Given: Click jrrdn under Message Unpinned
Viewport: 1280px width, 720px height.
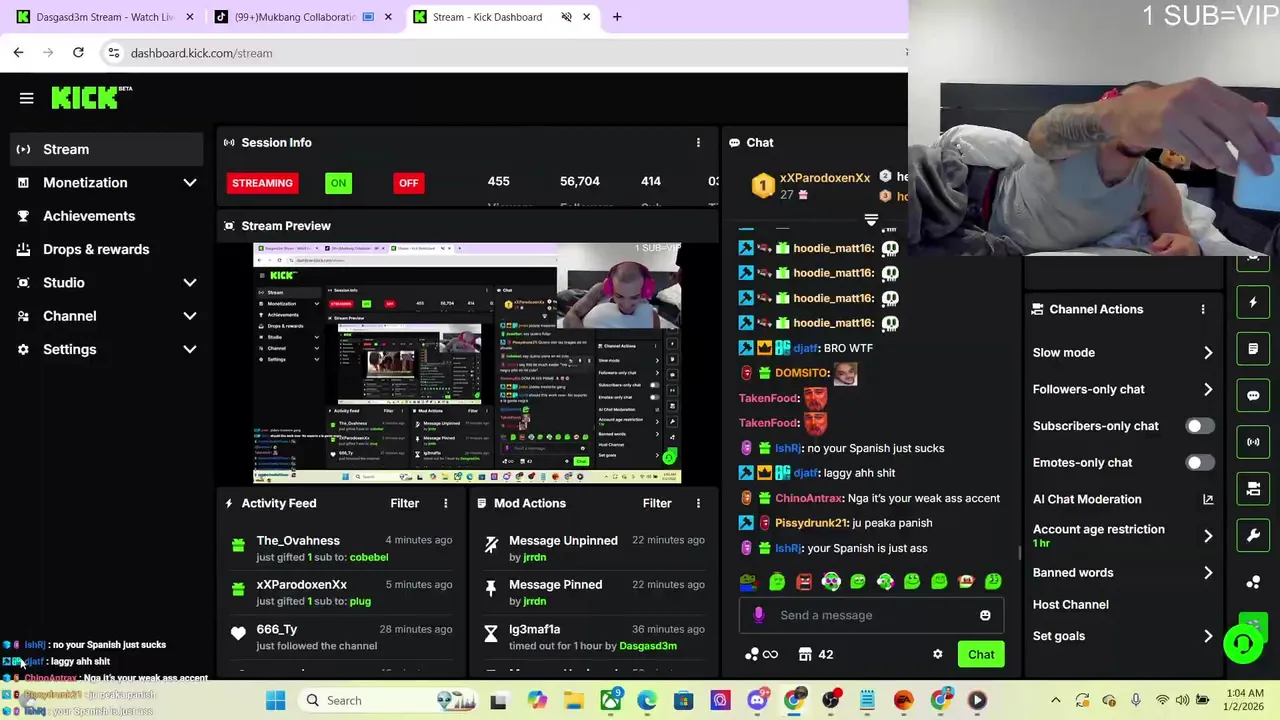Looking at the screenshot, I should coord(534,557).
